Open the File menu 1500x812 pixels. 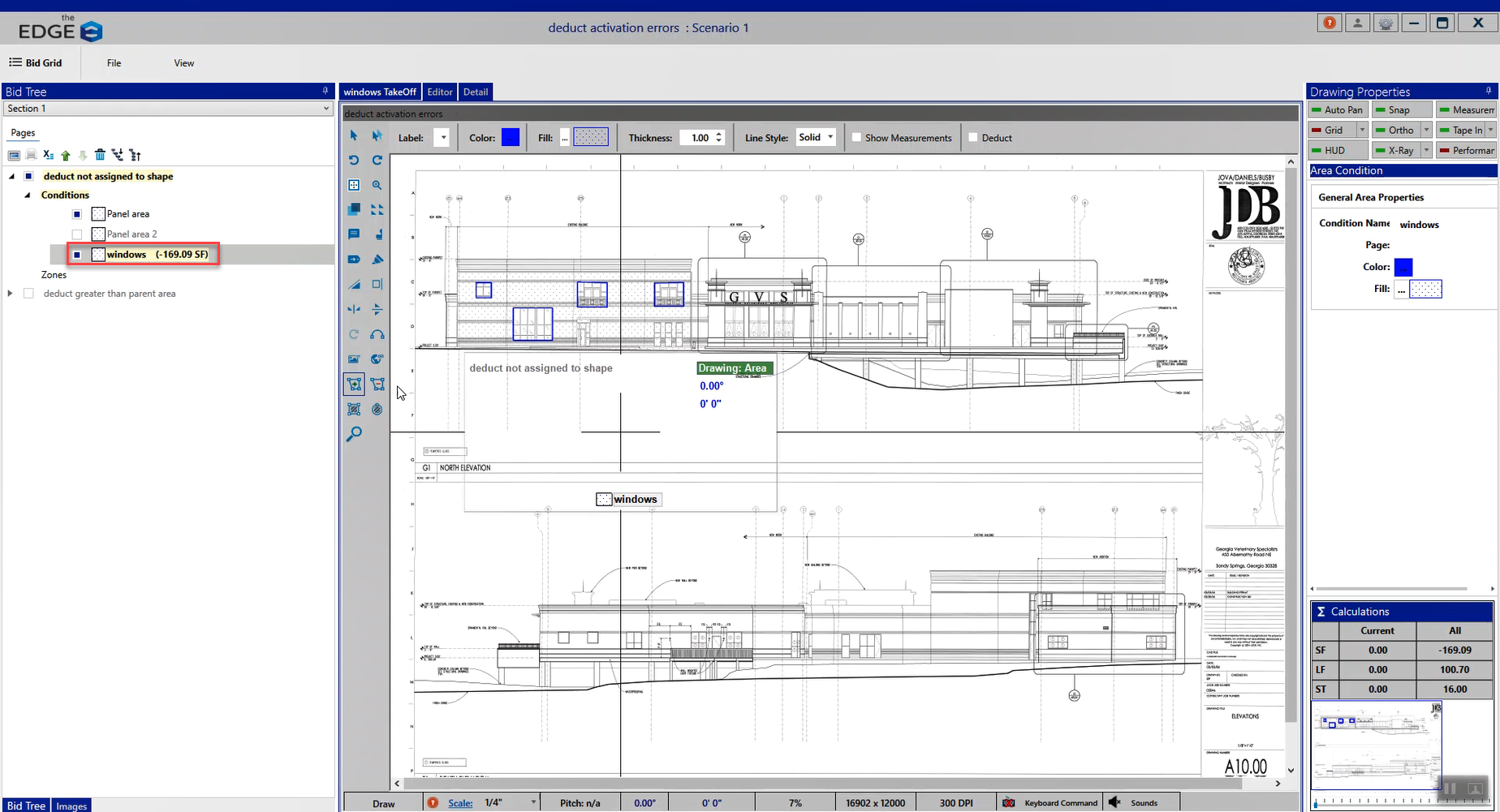pyautogui.click(x=114, y=63)
